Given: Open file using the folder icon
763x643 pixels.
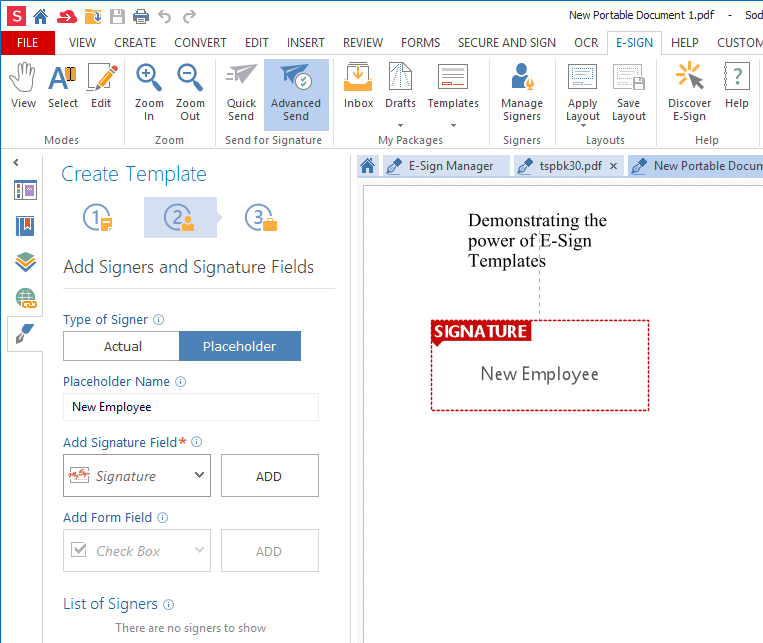Looking at the screenshot, I should (92, 17).
